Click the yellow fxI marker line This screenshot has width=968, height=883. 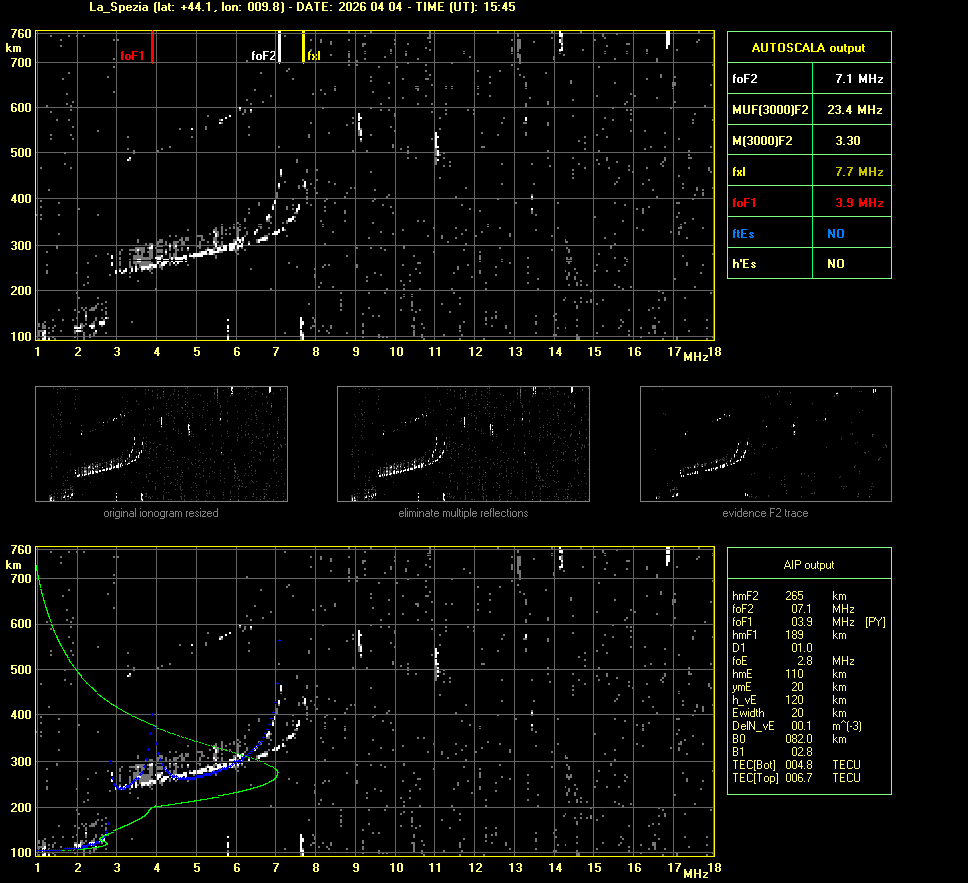[304, 47]
